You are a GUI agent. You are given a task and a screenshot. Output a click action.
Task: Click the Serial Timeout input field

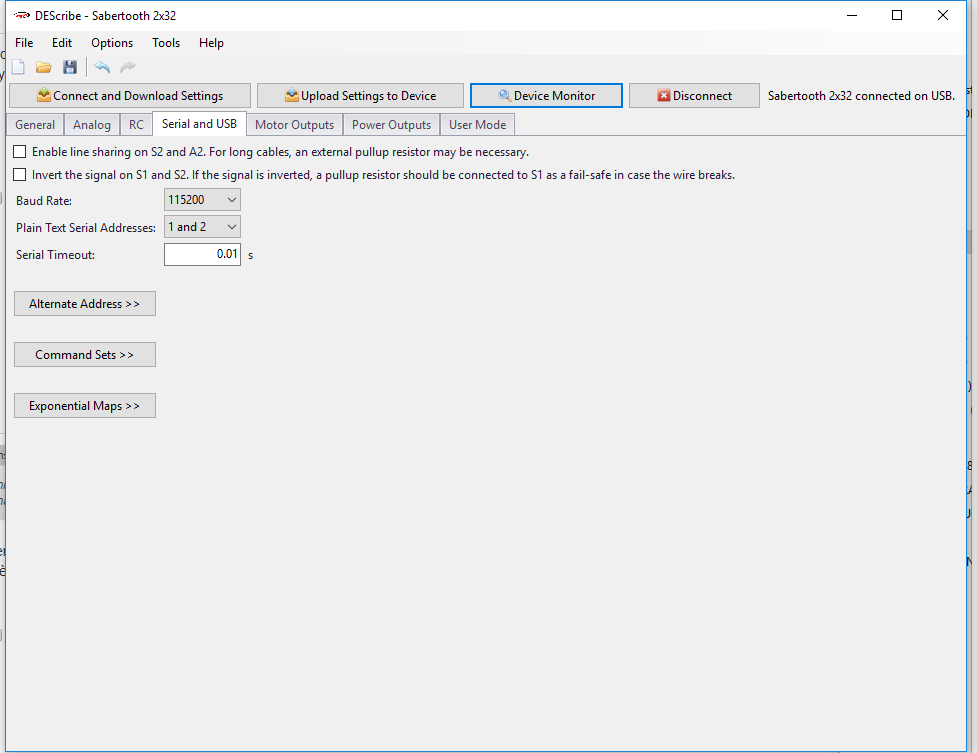pyautogui.click(x=203, y=254)
